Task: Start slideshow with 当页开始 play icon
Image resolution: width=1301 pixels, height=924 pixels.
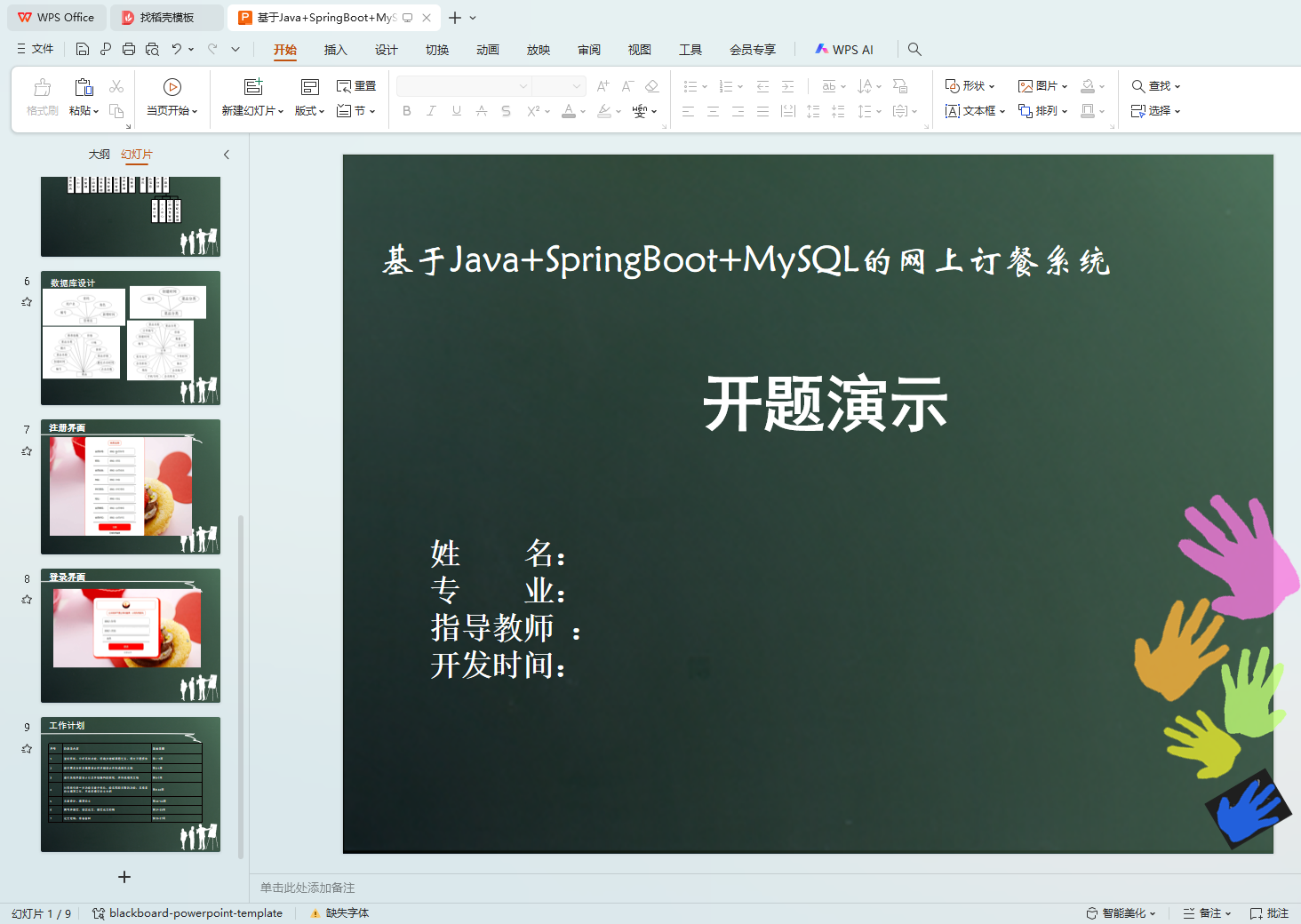Action: point(172,87)
